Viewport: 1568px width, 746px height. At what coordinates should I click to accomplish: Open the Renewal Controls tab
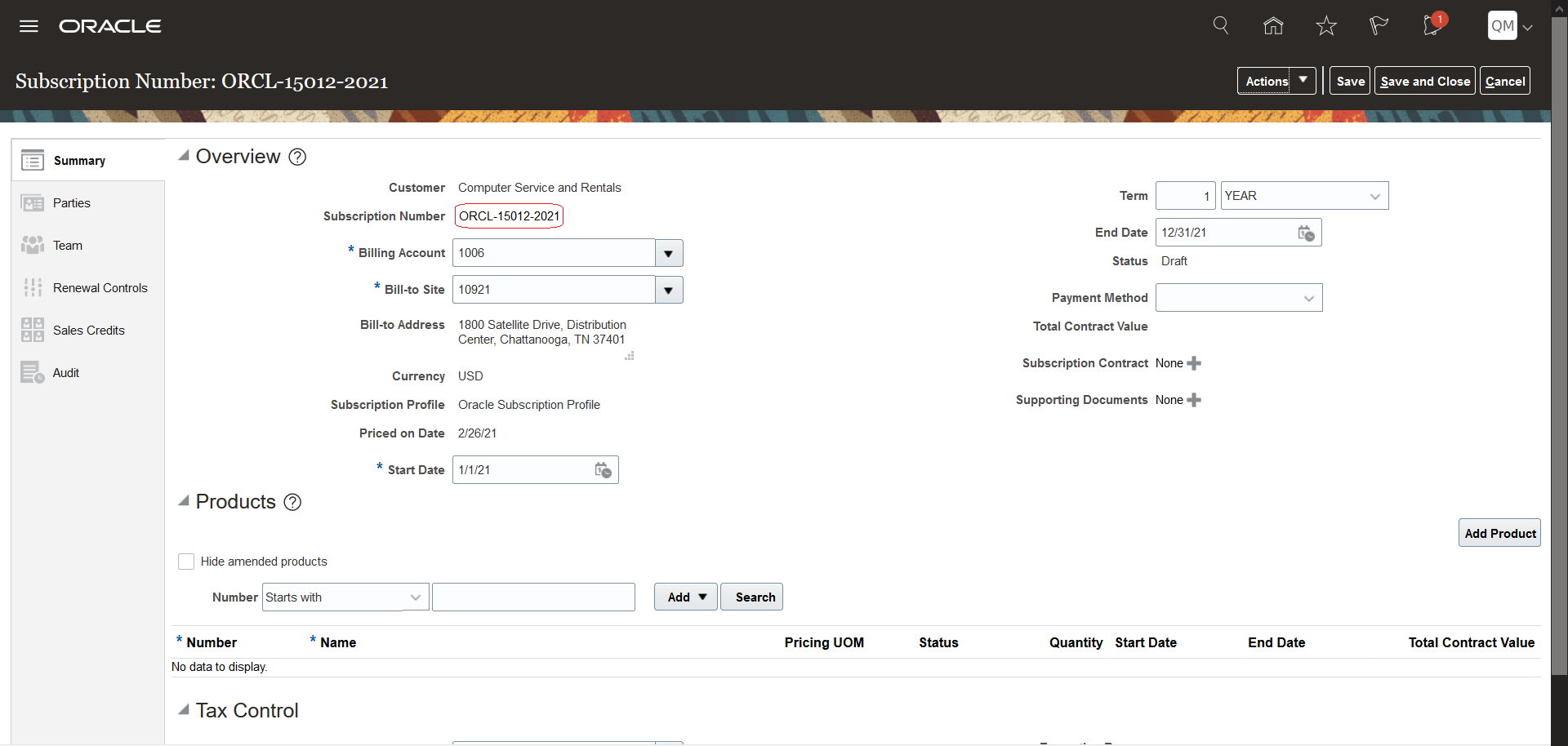tap(88, 287)
